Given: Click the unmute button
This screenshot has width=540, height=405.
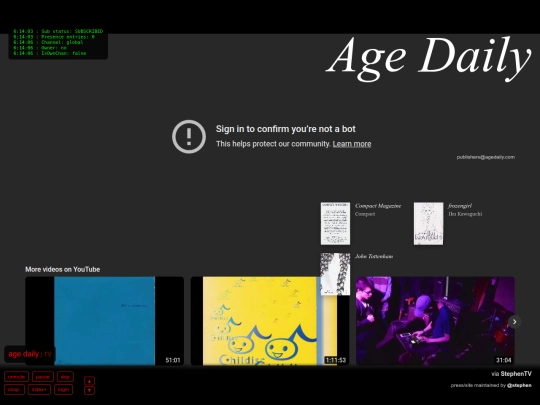Looking at the screenshot, I should (16, 377).
